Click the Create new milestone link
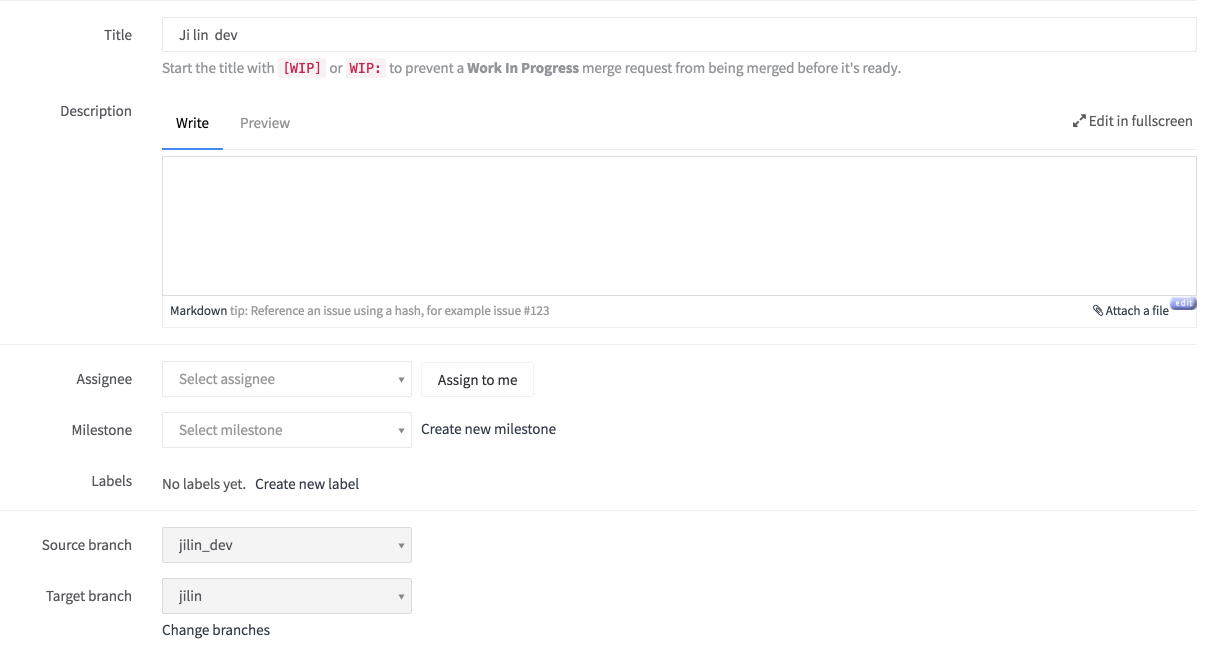Screen dimensions: 1205x653 (x=488, y=429)
